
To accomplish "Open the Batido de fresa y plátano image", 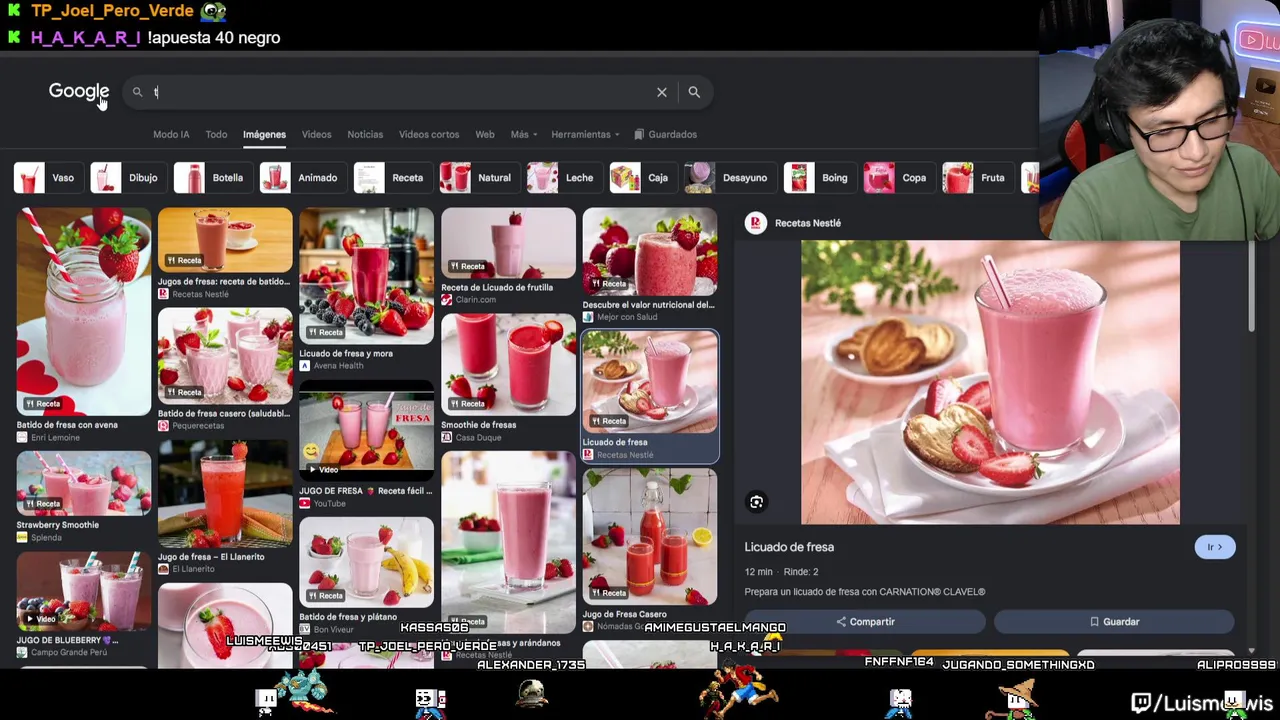I will pyautogui.click(x=366, y=562).
